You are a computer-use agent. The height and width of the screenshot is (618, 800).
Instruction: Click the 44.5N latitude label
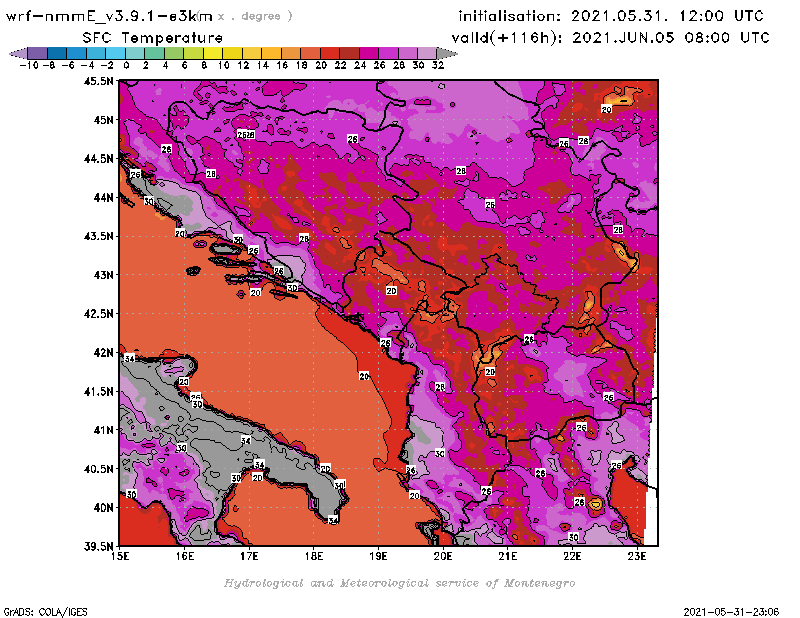(x=99, y=159)
